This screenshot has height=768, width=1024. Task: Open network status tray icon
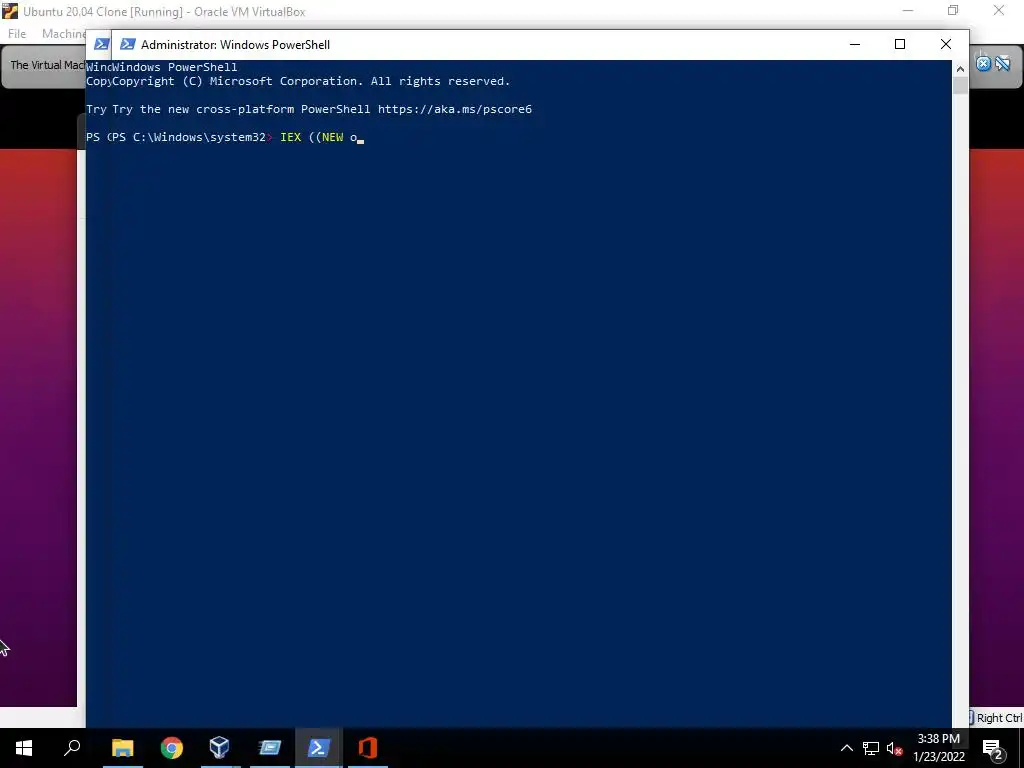point(871,748)
